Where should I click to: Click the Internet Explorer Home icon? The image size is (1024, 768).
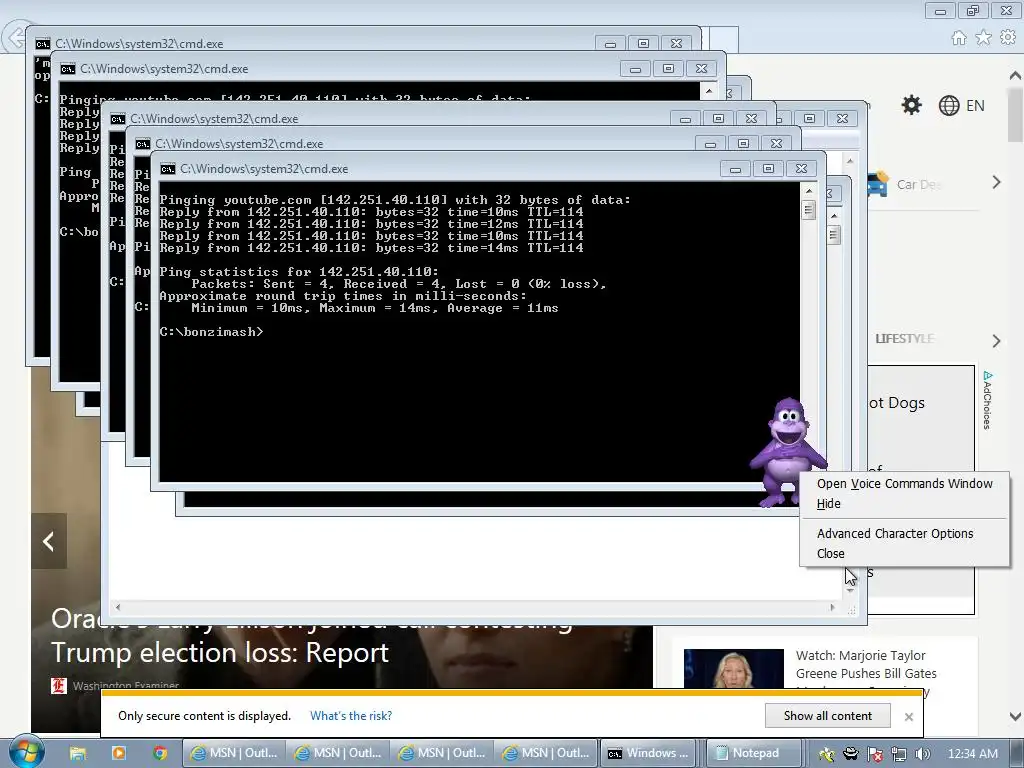[x=959, y=38]
